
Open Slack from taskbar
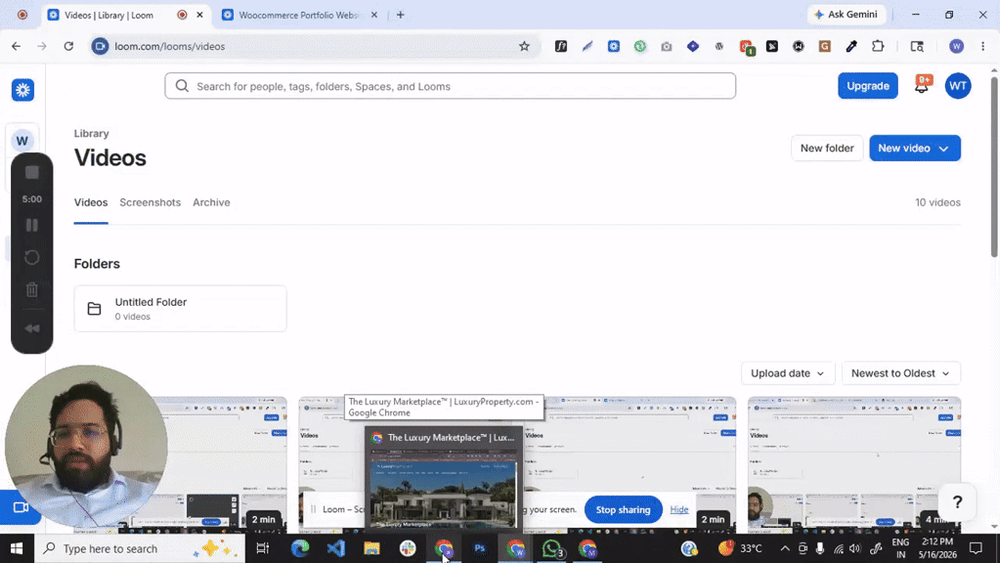coord(408,548)
